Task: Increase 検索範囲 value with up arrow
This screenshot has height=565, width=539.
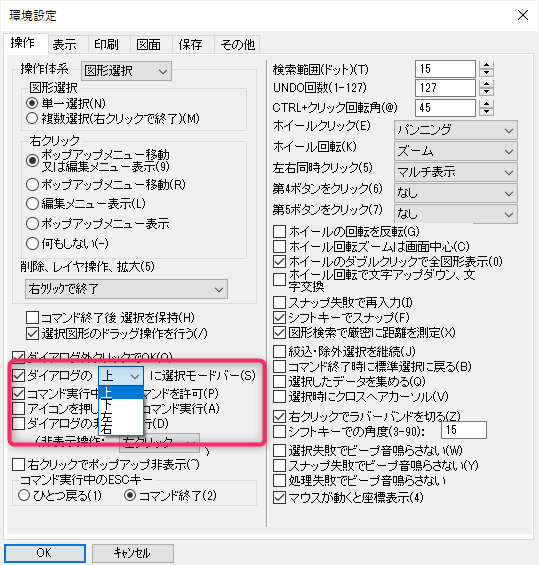Action: pyautogui.click(x=486, y=65)
